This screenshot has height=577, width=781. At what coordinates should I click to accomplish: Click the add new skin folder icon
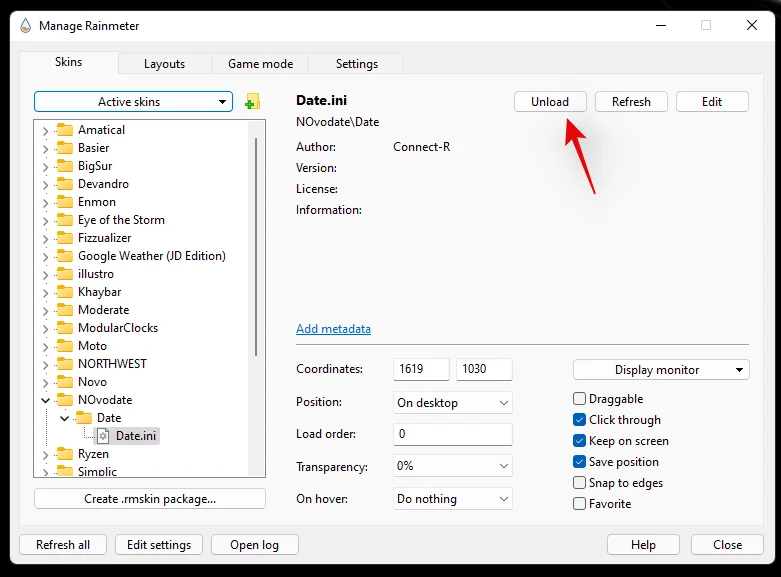(253, 102)
